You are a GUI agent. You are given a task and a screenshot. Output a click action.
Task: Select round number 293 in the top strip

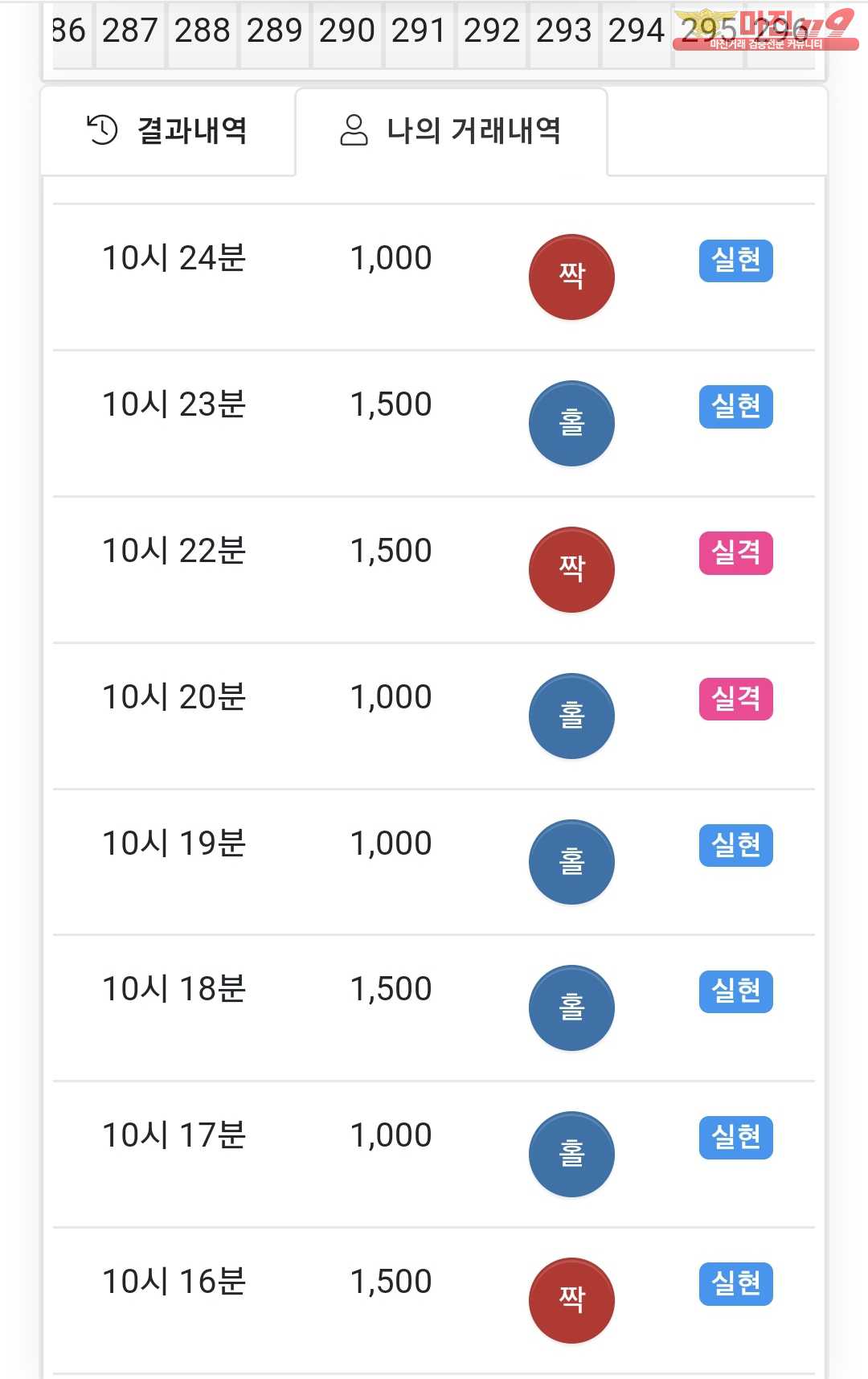(x=563, y=31)
